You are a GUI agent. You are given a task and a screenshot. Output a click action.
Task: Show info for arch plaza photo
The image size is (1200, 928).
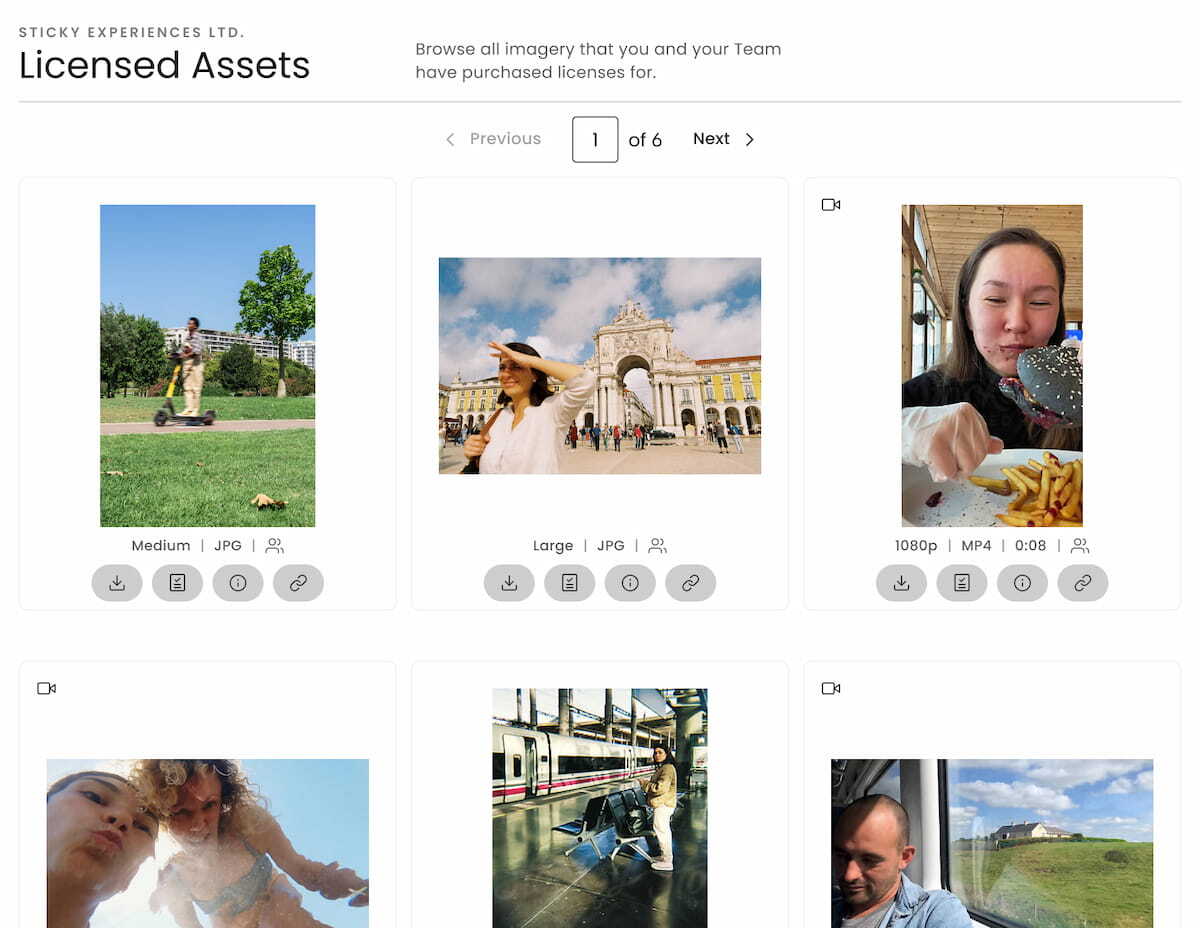click(630, 583)
